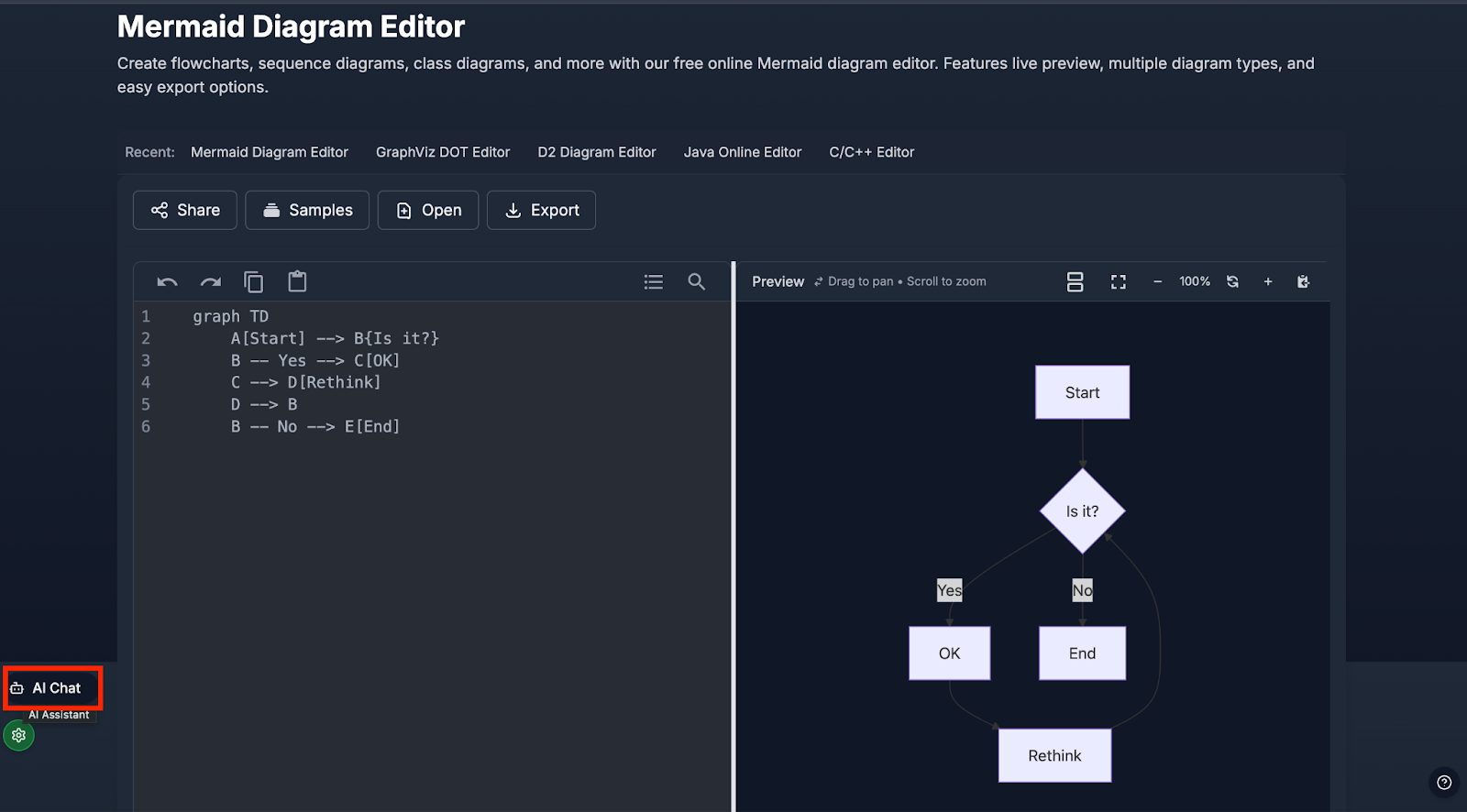Go to GraphViz DOT Editor
1467x812 pixels.
[443, 152]
